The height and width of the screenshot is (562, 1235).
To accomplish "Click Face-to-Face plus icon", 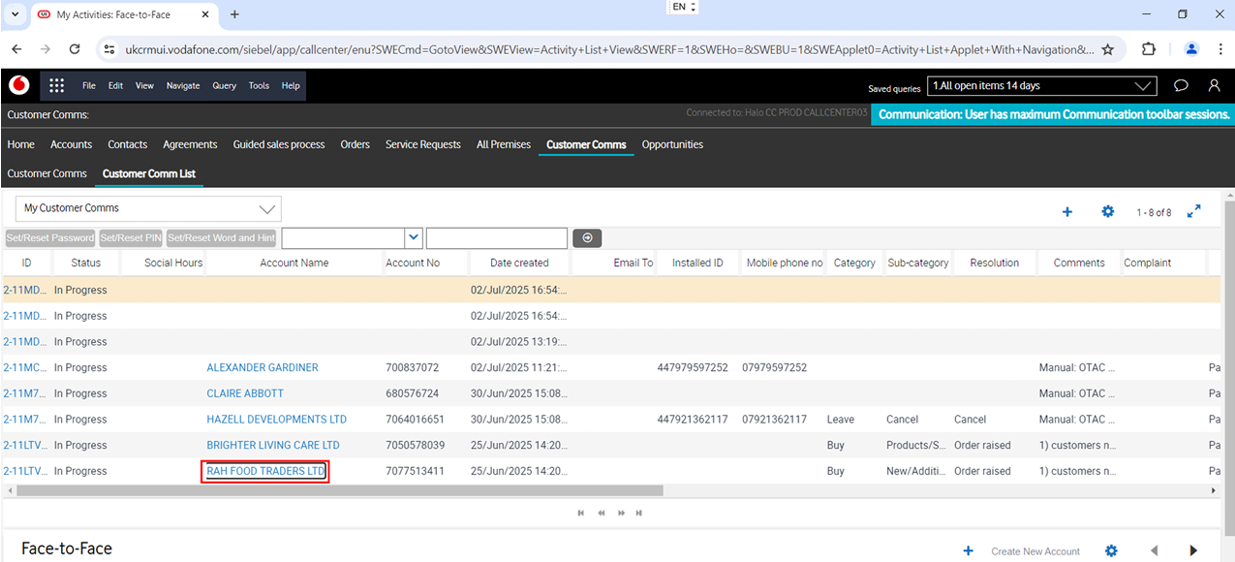I will tap(968, 551).
